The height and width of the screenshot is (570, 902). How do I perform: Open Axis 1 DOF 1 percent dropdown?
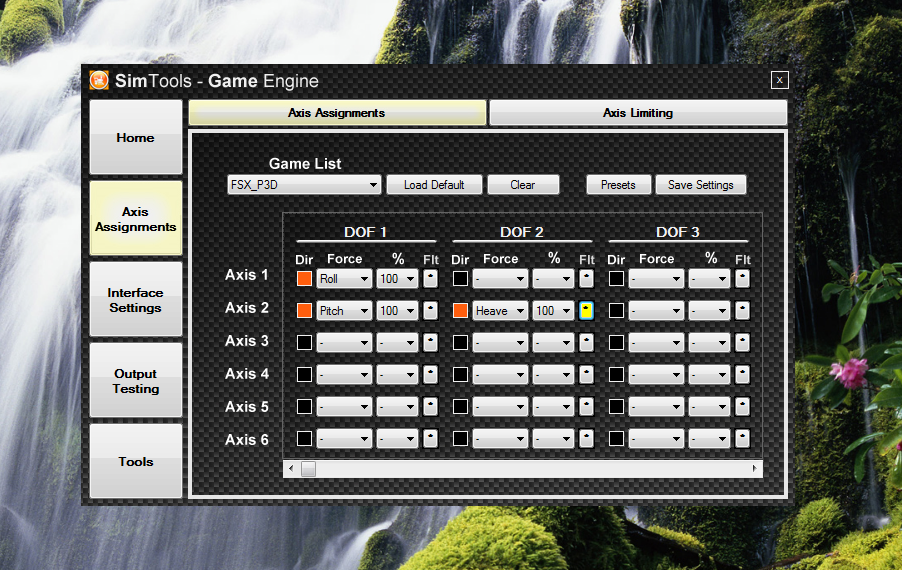[x=398, y=278]
